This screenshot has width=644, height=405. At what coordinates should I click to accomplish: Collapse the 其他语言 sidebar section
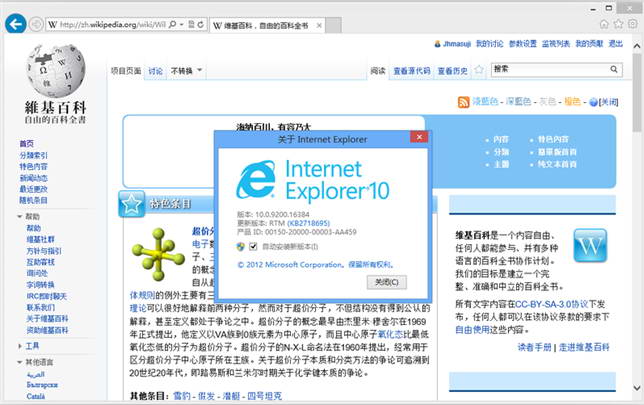click(20, 362)
